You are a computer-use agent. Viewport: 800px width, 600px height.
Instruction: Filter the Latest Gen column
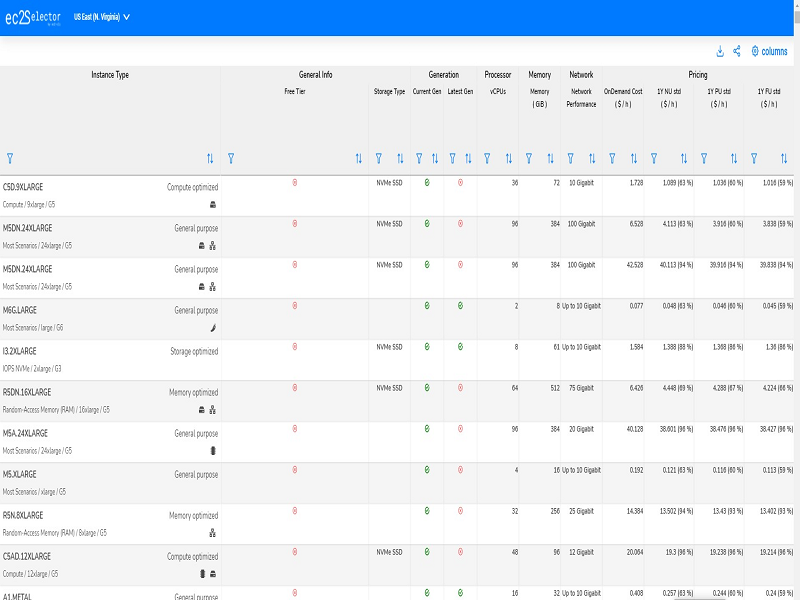tap(453, 159)
